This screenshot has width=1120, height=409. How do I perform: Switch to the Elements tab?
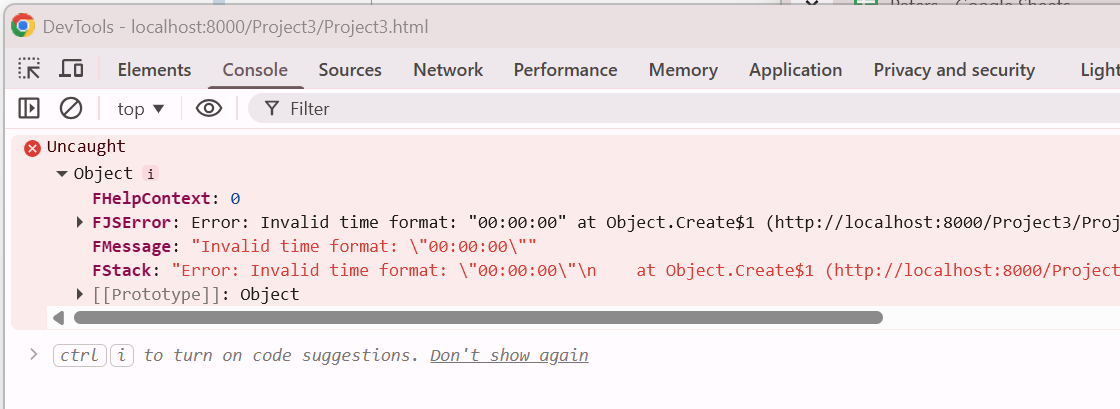(x=154, y=70)
